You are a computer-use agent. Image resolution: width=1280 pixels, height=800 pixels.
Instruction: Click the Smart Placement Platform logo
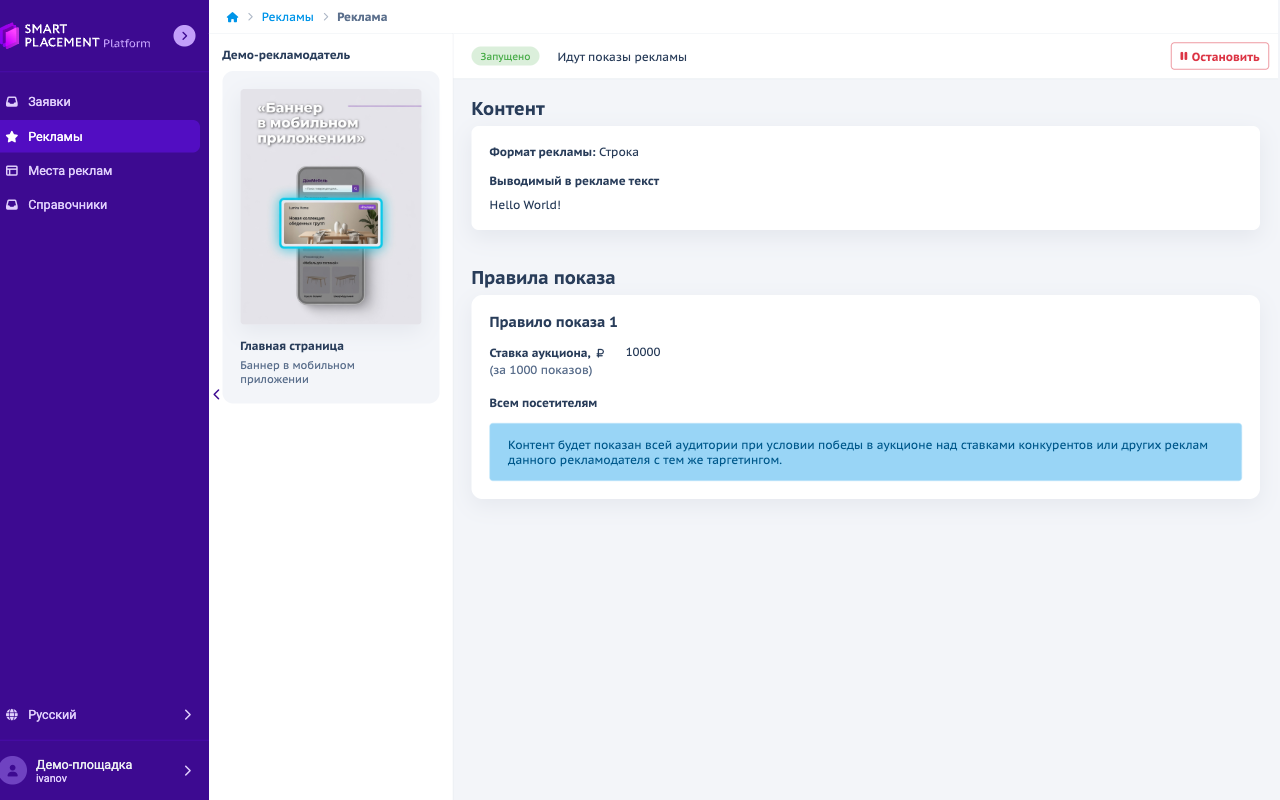(x=76, y=36)
